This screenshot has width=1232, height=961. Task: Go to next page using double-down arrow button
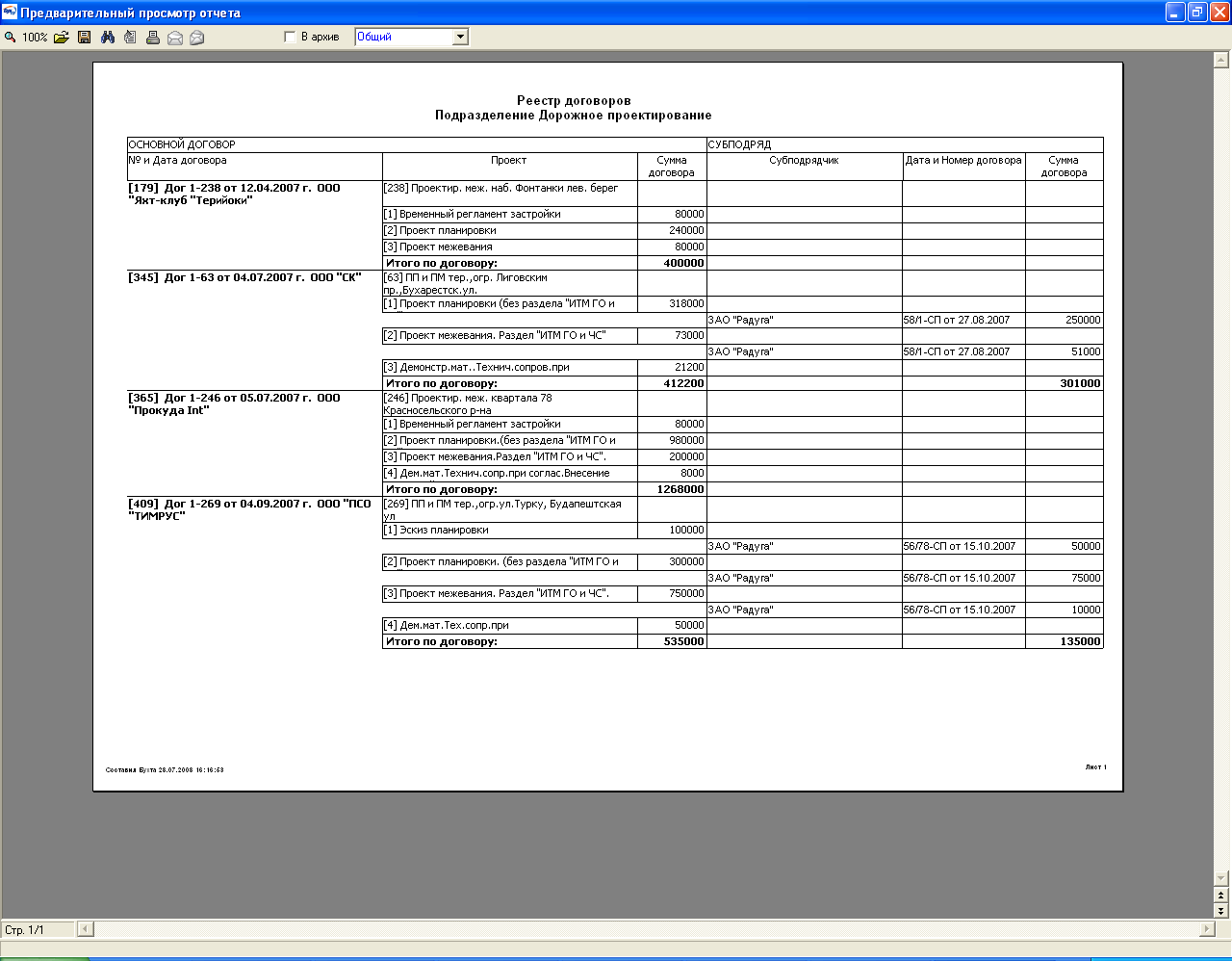click(x=1222, y=910)
